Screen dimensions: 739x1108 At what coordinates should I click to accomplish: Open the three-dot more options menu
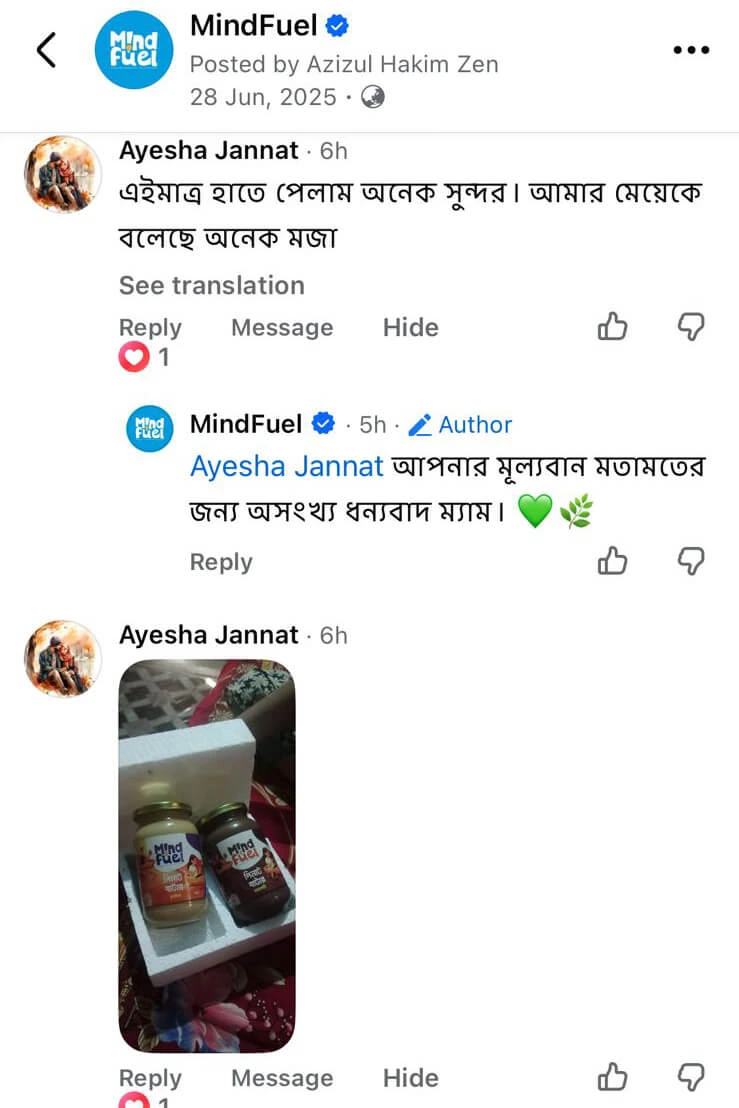[690, 50]
